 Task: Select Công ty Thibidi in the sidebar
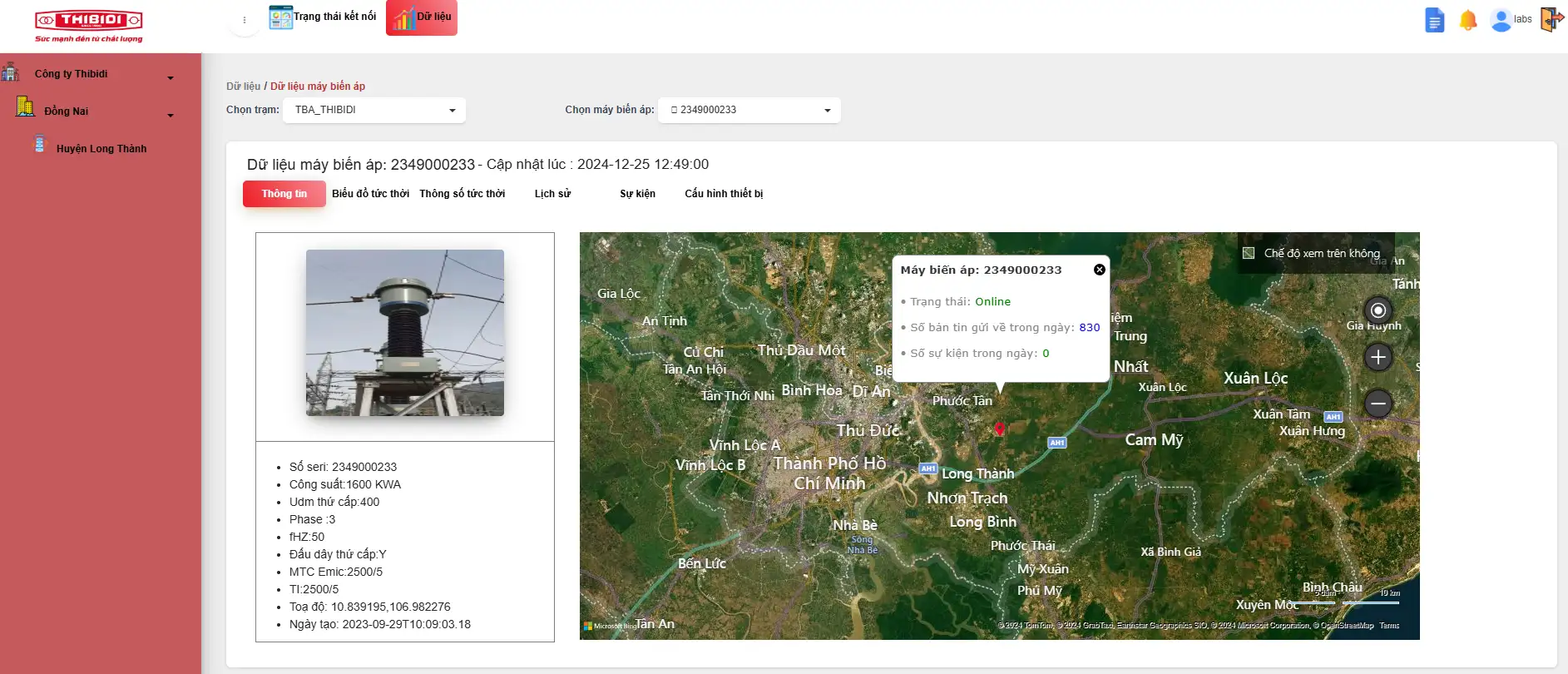72,74
